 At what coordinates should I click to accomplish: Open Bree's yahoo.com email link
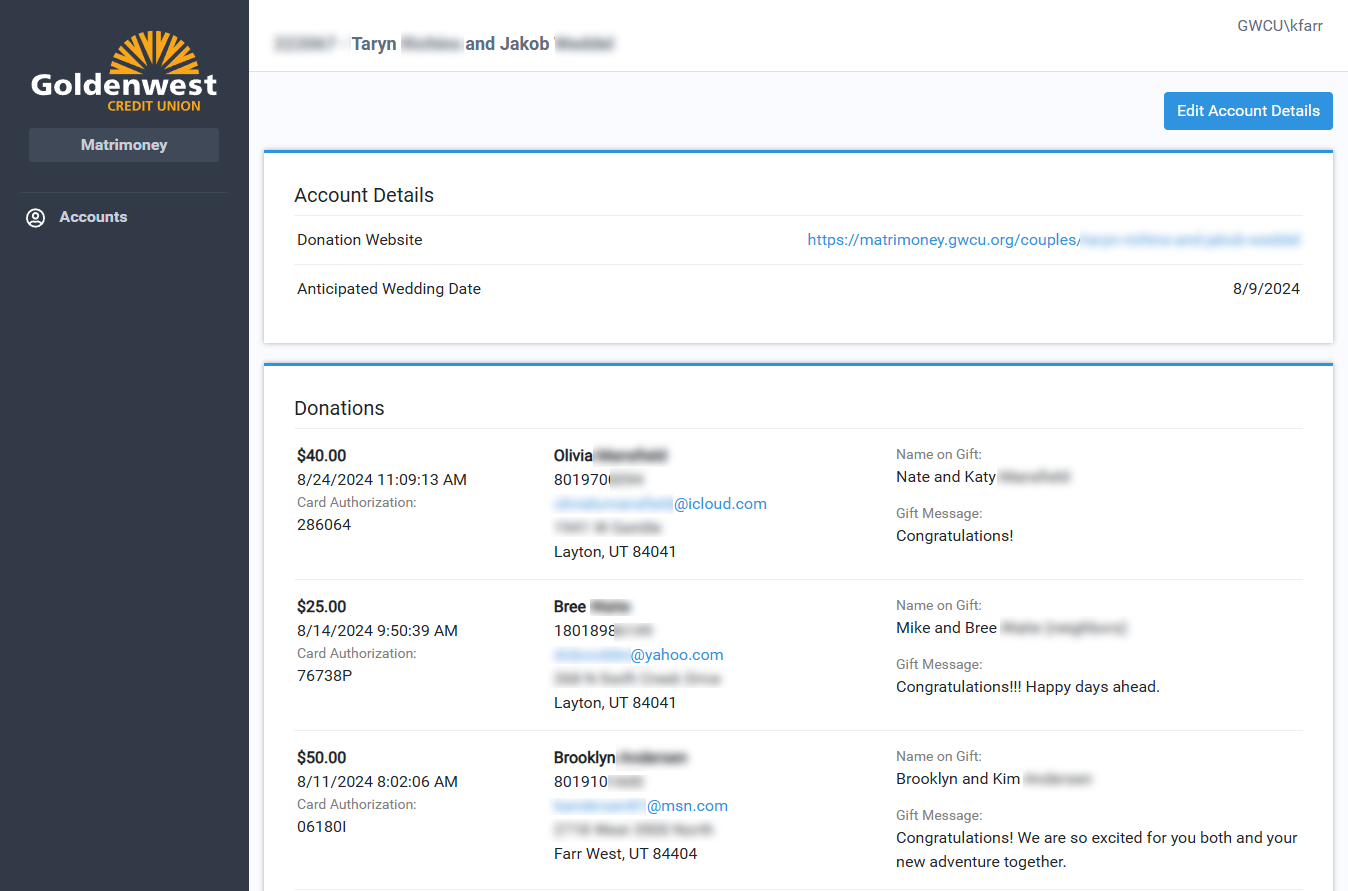click(x=639, y=654)
